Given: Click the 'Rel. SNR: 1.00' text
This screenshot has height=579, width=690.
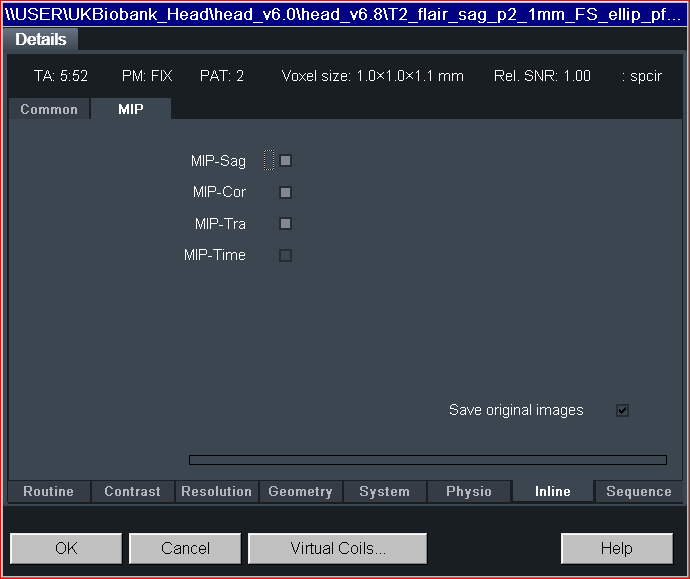Looking at the screenshot, I should click(x=542, y=76).
